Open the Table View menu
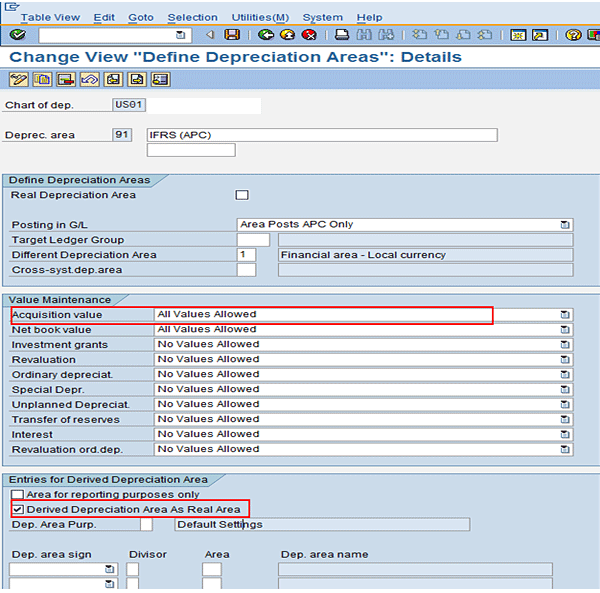This screenshot has width=600, height=593. (50, 17)
